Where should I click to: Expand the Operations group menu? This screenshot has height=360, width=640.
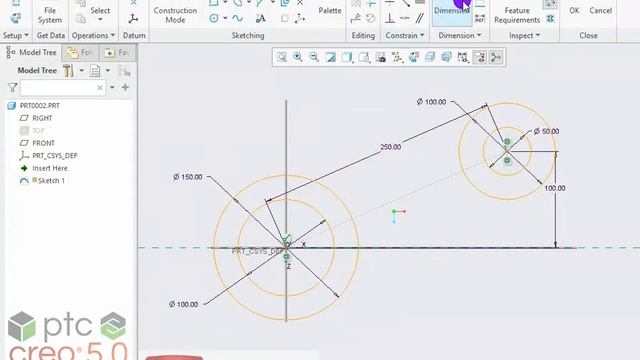click(x=93, y=36)
